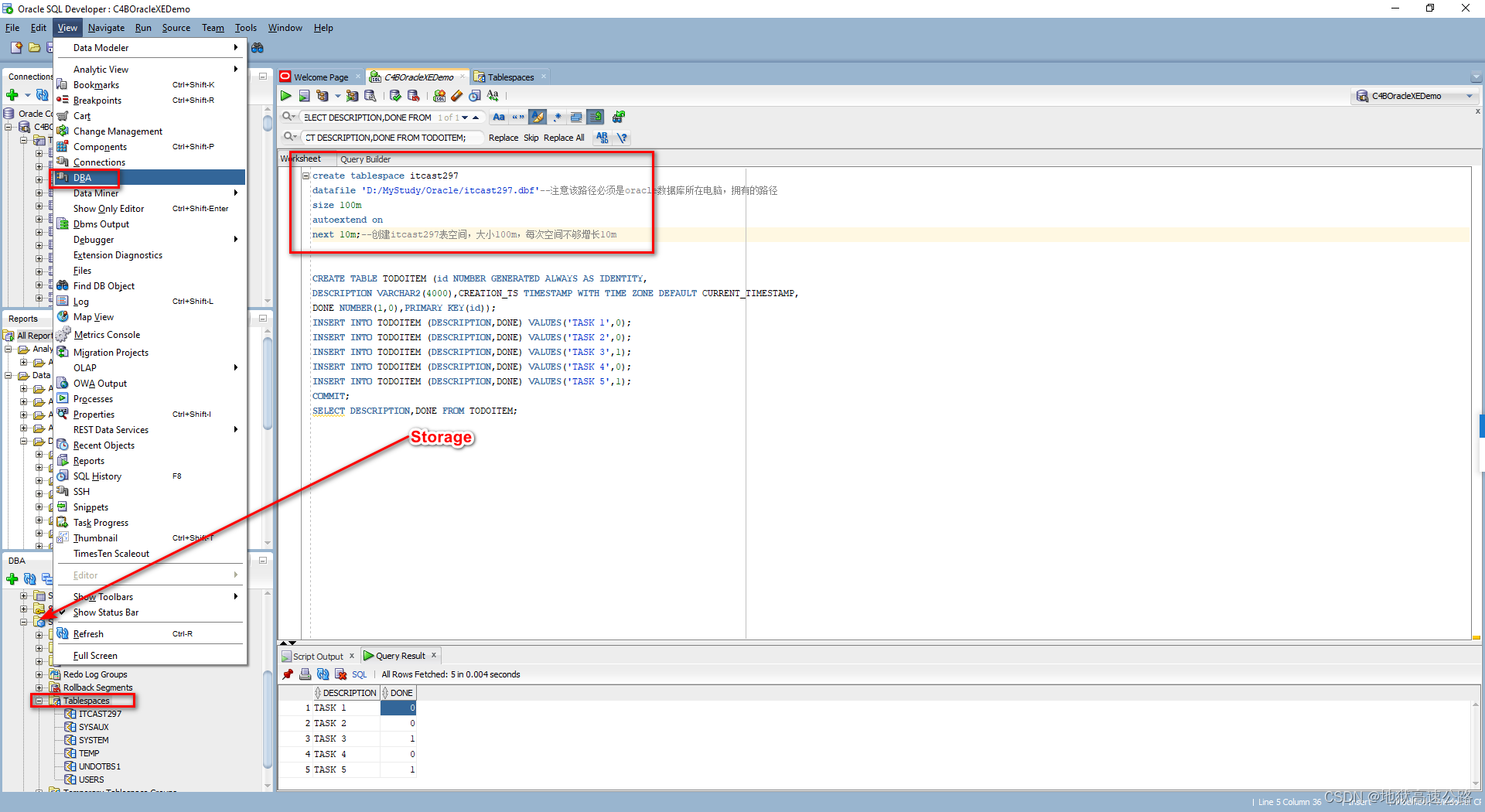Switch to the Welcome Page tab
The height and width of the screenshot is (812, 1485).
320,77
